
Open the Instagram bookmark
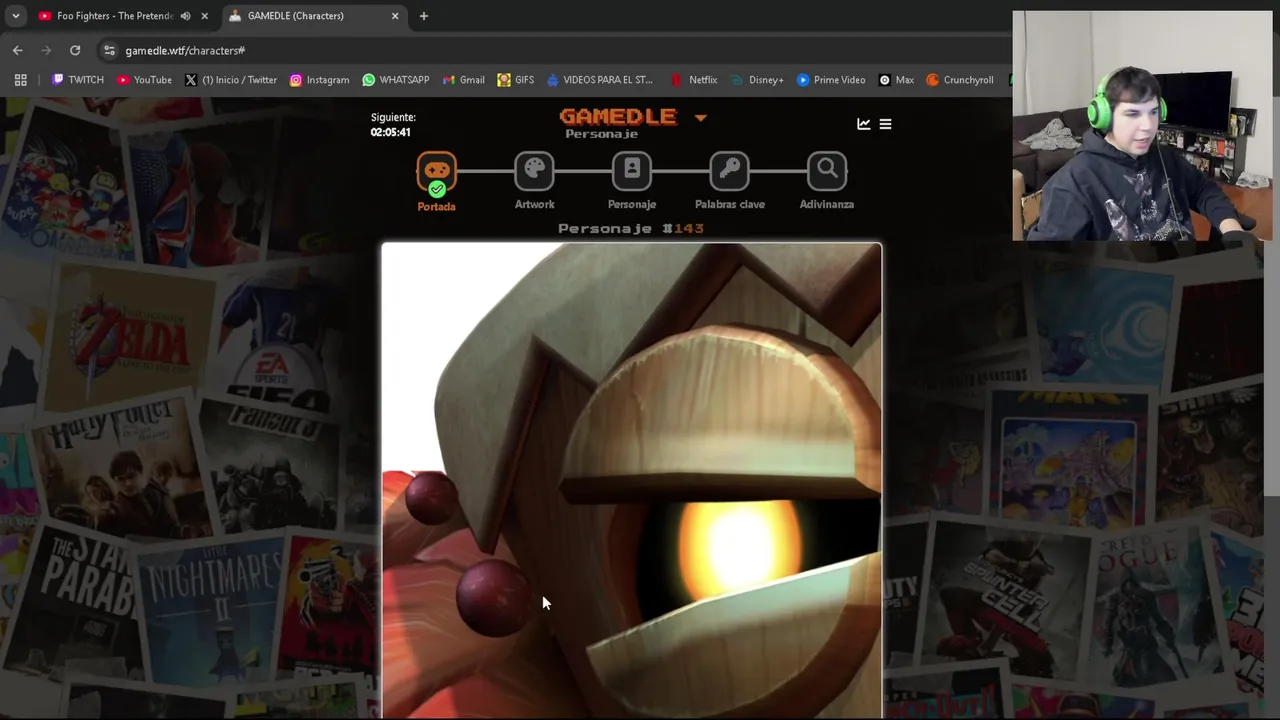coord(319,80)
